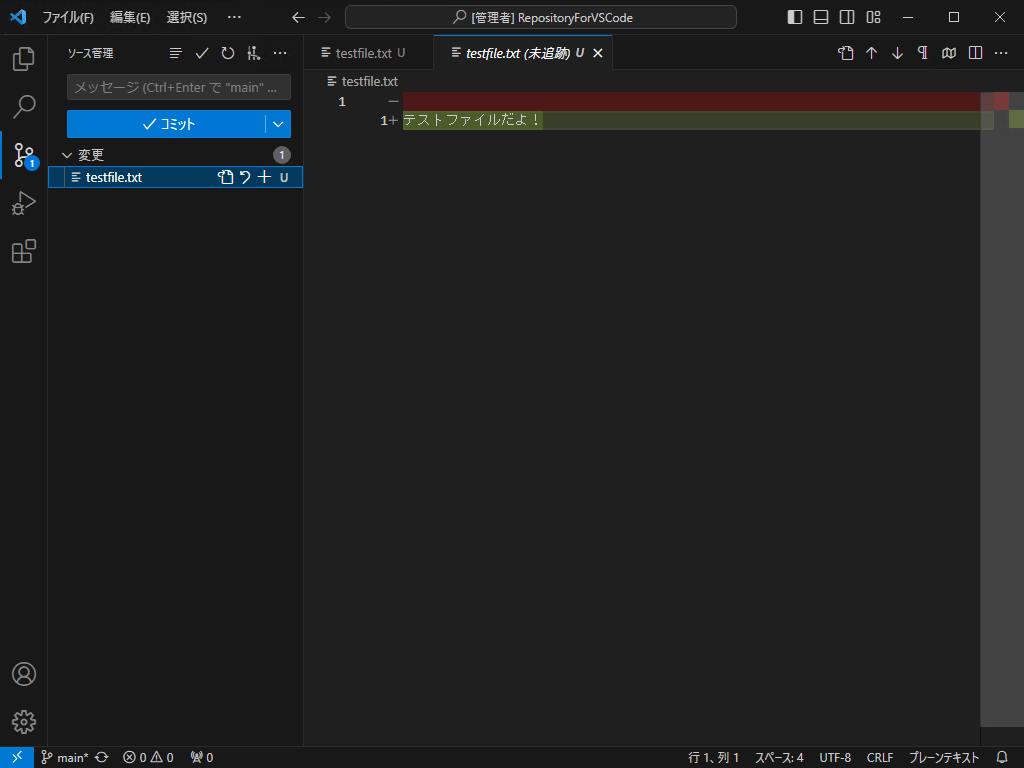
Task: Open the 編集(E) menu
Action: point(130,18)
